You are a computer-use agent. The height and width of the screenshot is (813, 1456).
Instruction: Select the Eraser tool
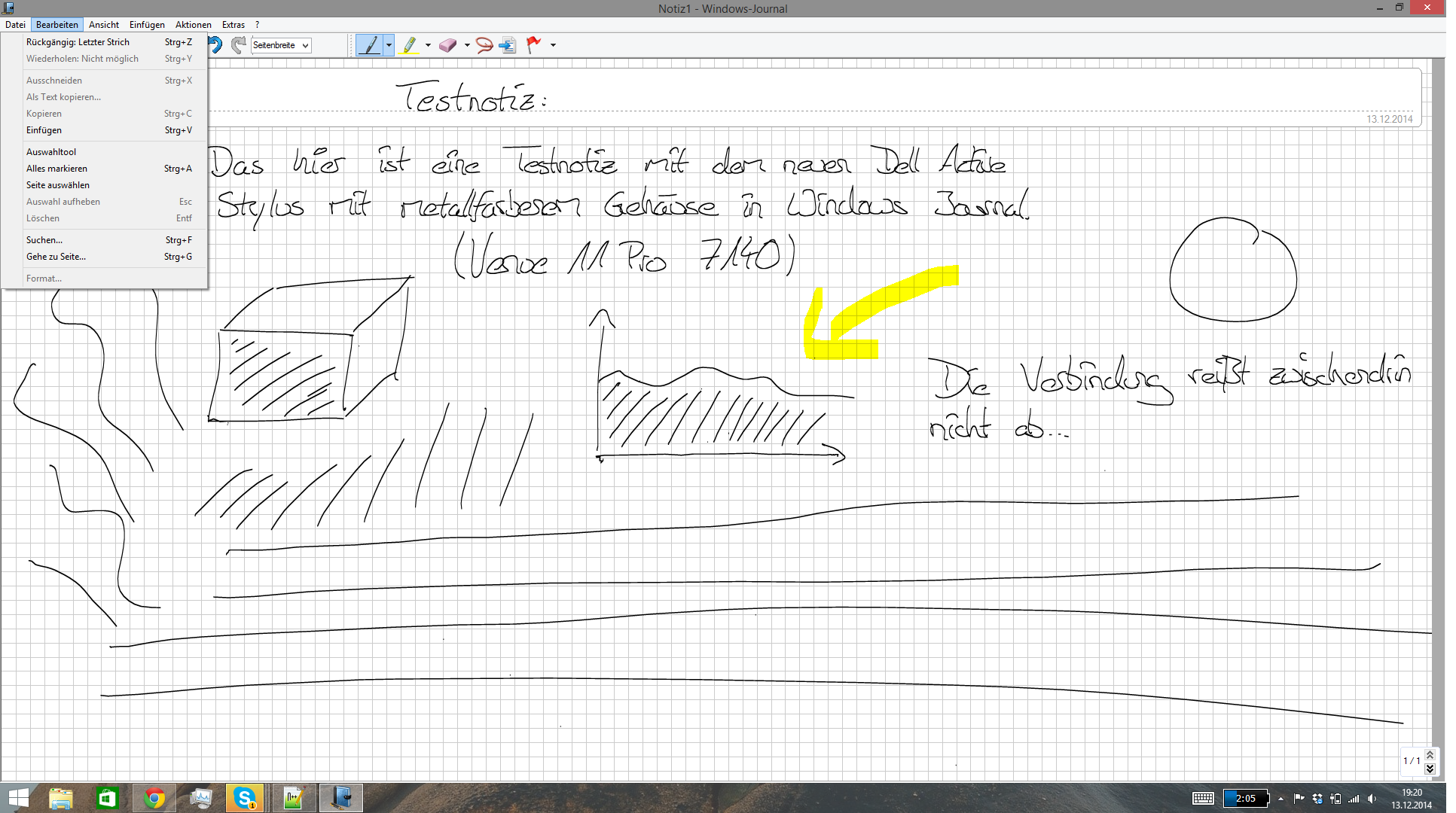[447, 45]
